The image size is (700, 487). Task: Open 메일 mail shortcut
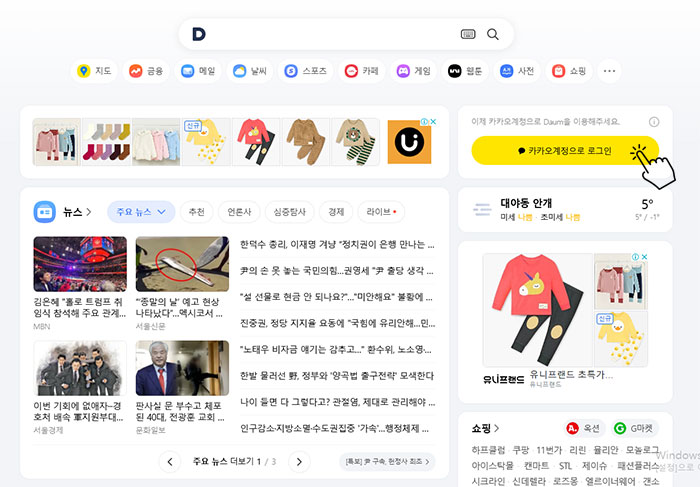(198, 71)
